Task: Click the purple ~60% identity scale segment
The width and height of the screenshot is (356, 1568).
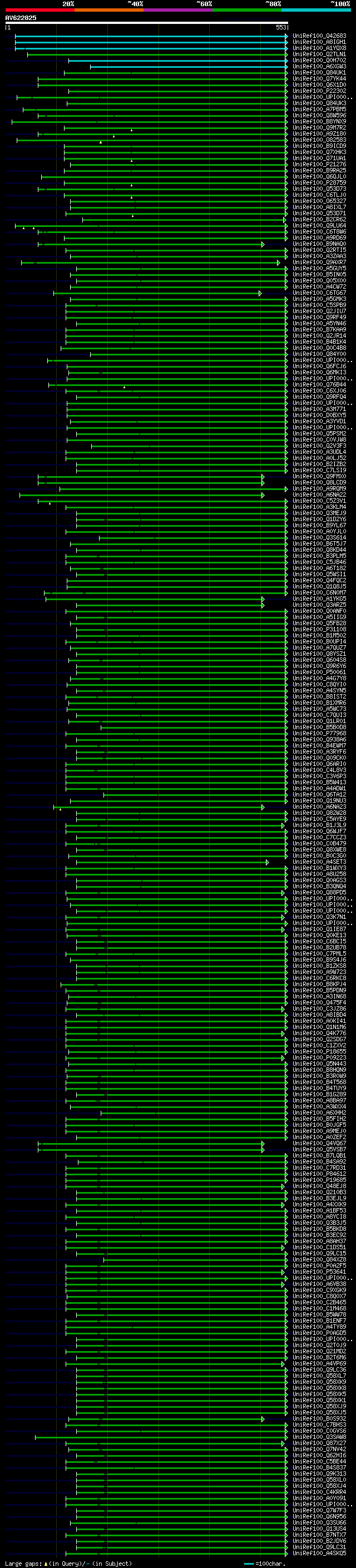Action: 179,10
